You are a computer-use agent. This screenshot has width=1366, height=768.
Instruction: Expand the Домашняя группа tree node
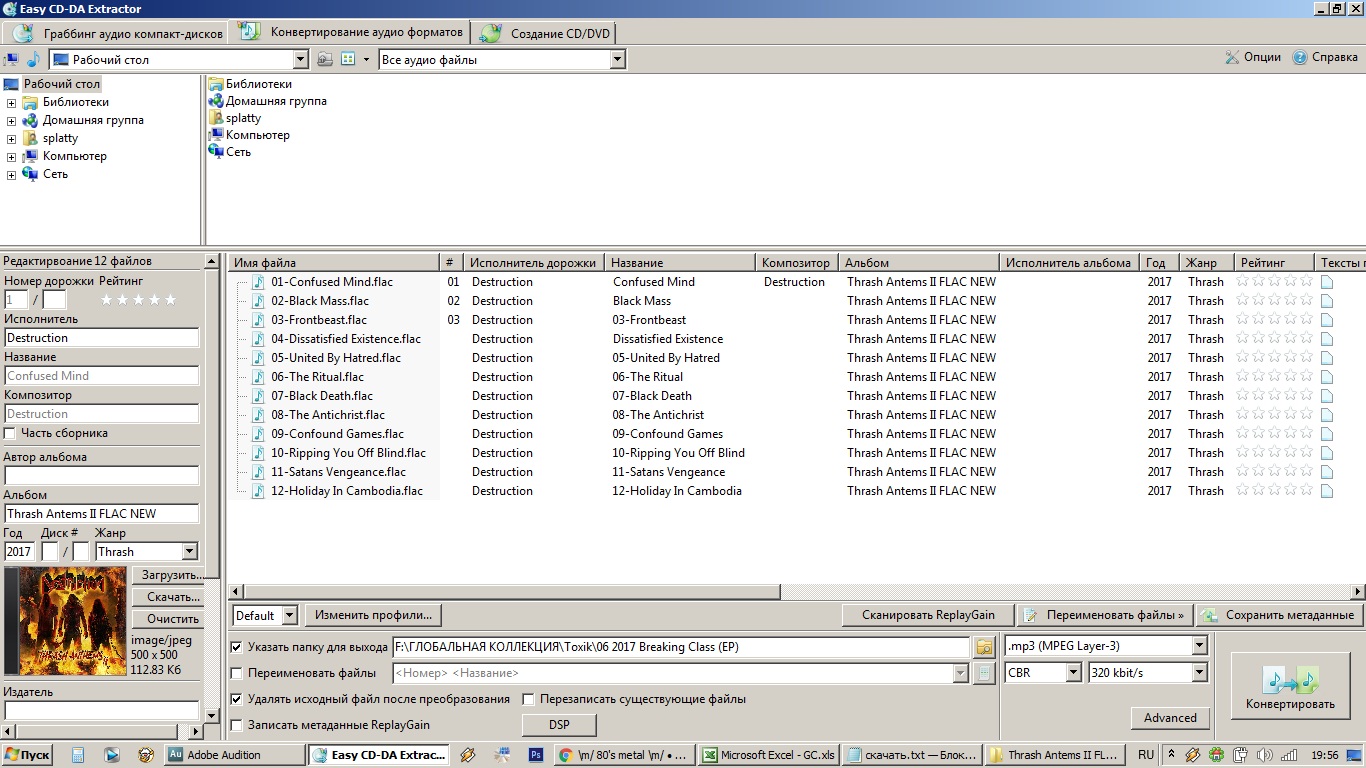pos(11,121)
